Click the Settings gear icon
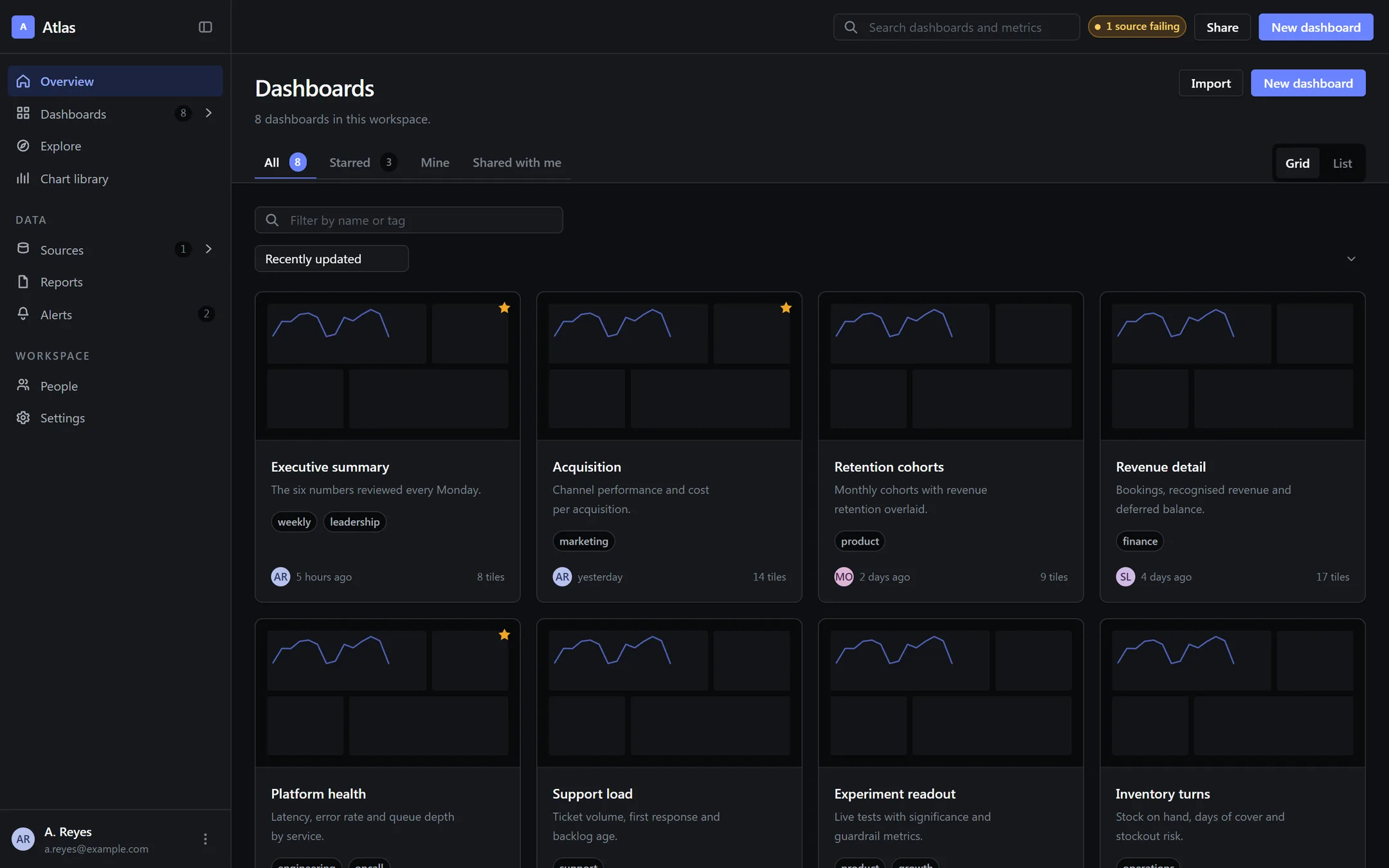The image size is (1389, 868). tap(23, 418)
